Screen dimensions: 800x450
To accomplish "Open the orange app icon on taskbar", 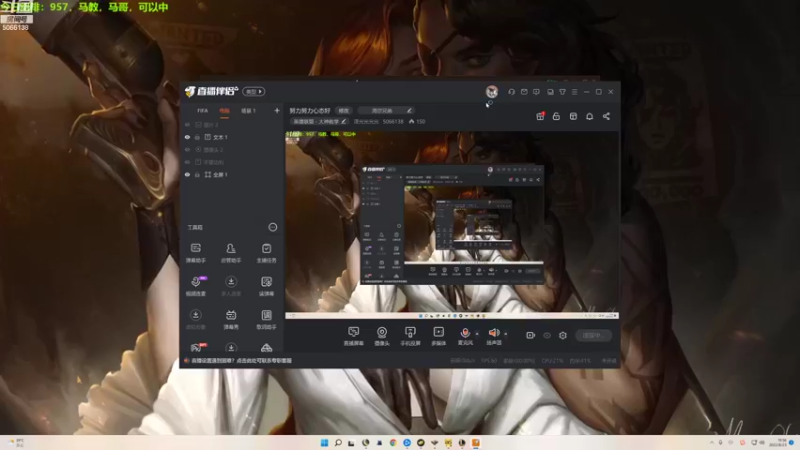I will 476,443.
